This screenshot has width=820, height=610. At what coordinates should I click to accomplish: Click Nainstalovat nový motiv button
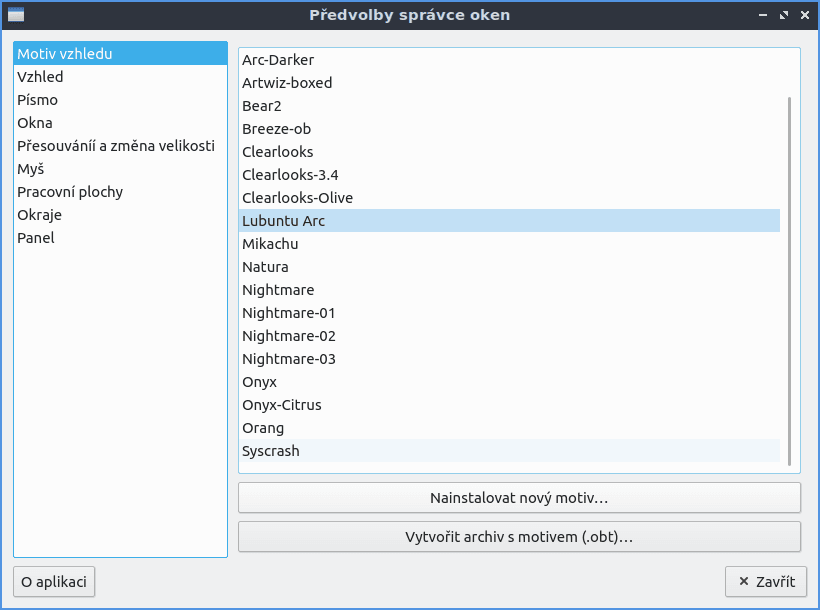(x=519, y=497)
